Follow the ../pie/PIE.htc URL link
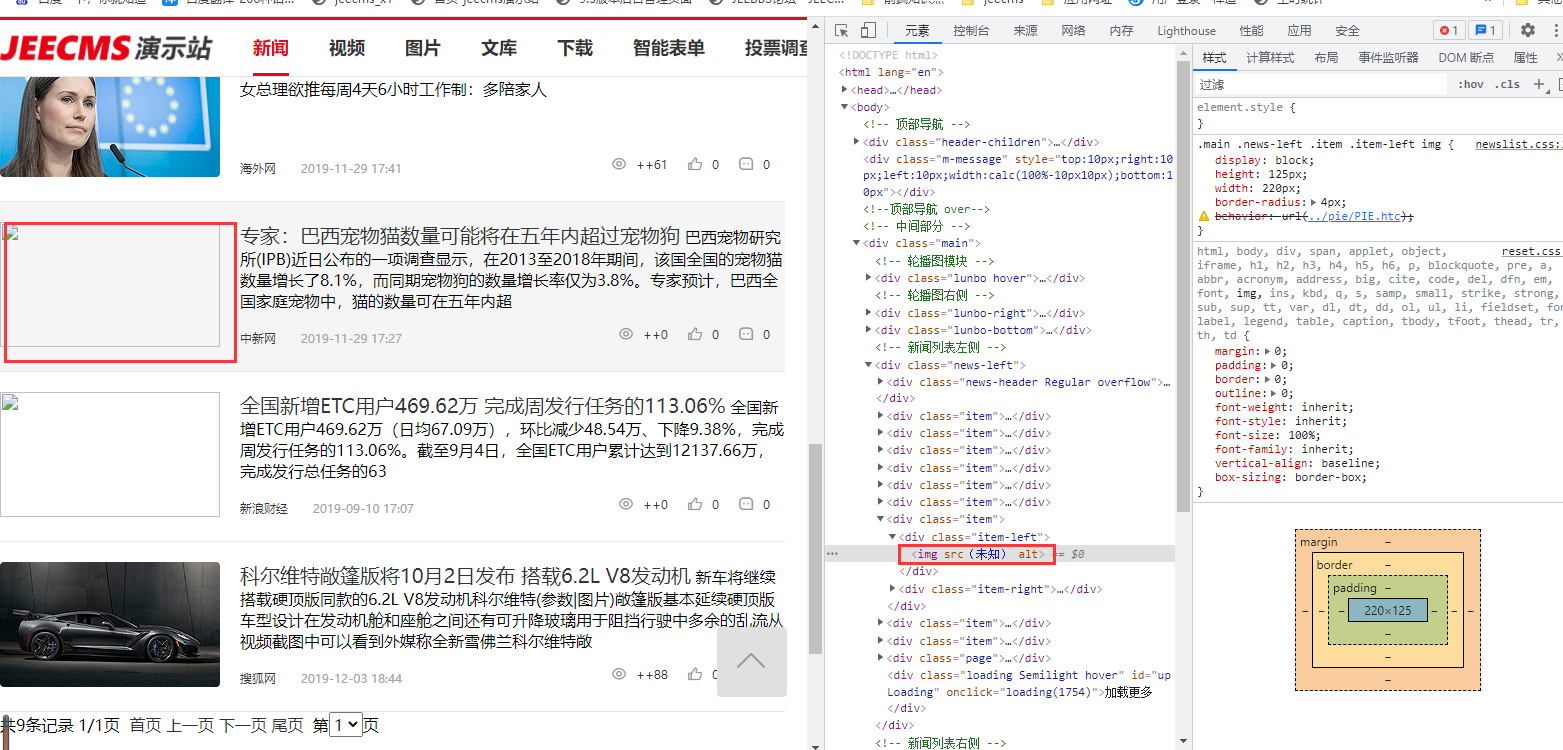This screenshot has width=1563, height=750. click(1355, 217)
